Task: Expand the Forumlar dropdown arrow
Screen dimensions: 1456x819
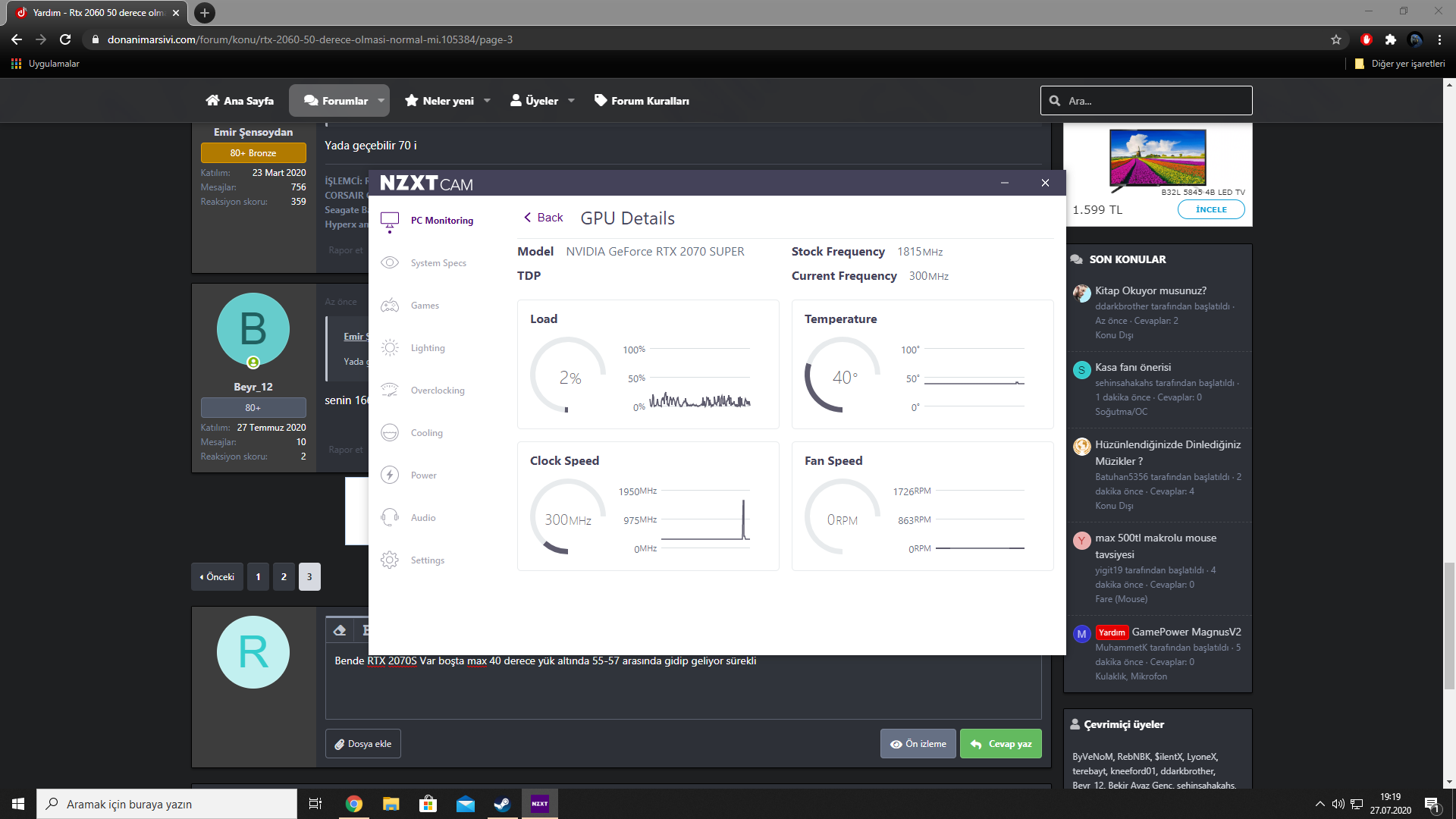Action: tap(381, 101)
